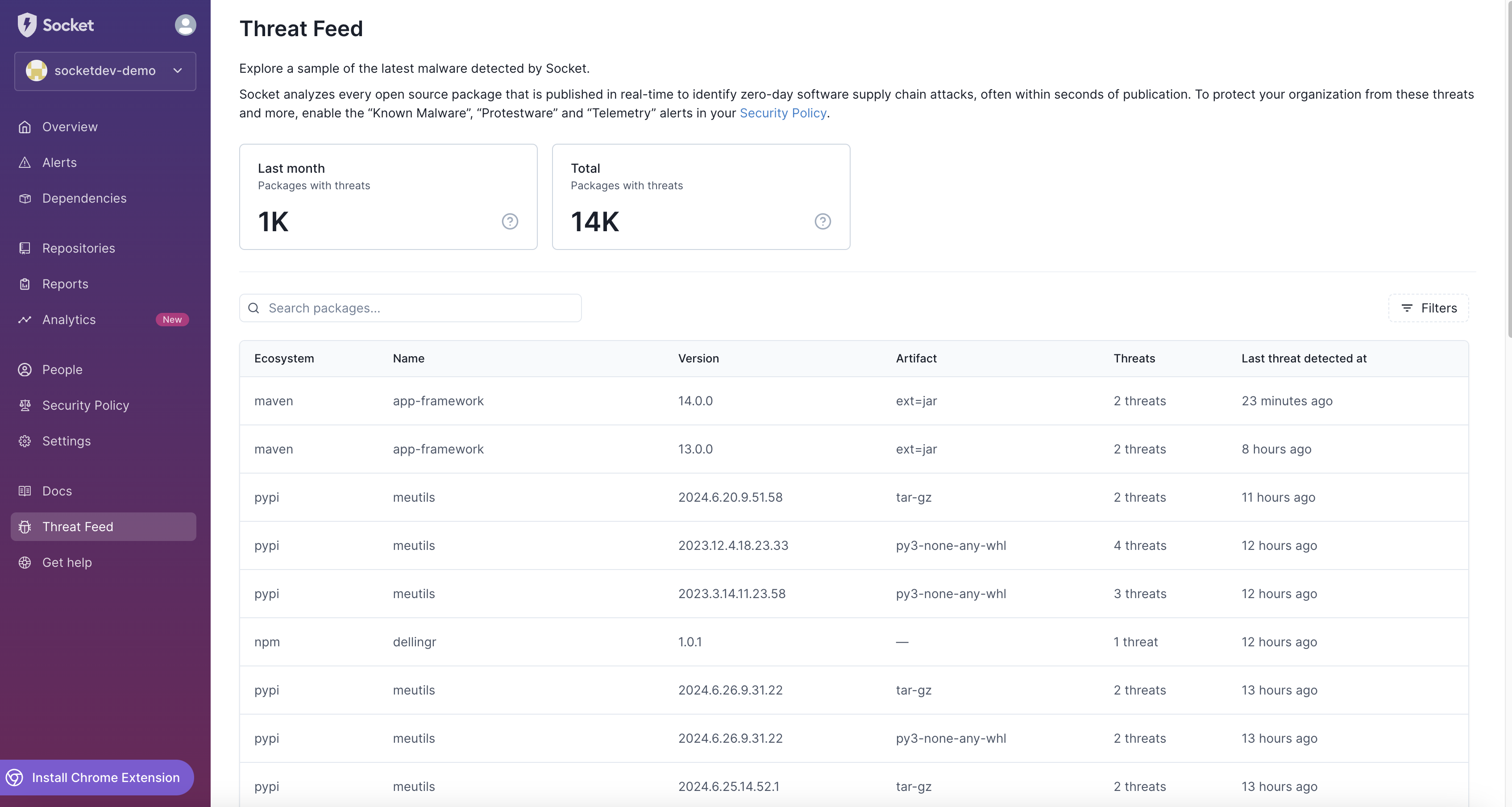Screen dimensions: 1512x807
Task: Click the Threats column header
Action: (1134, 358)
